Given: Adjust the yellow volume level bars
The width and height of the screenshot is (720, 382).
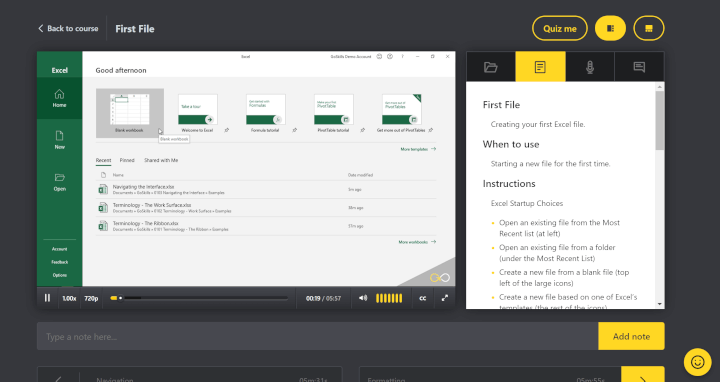Looking at the screenshot, I should tap(389, 298).
